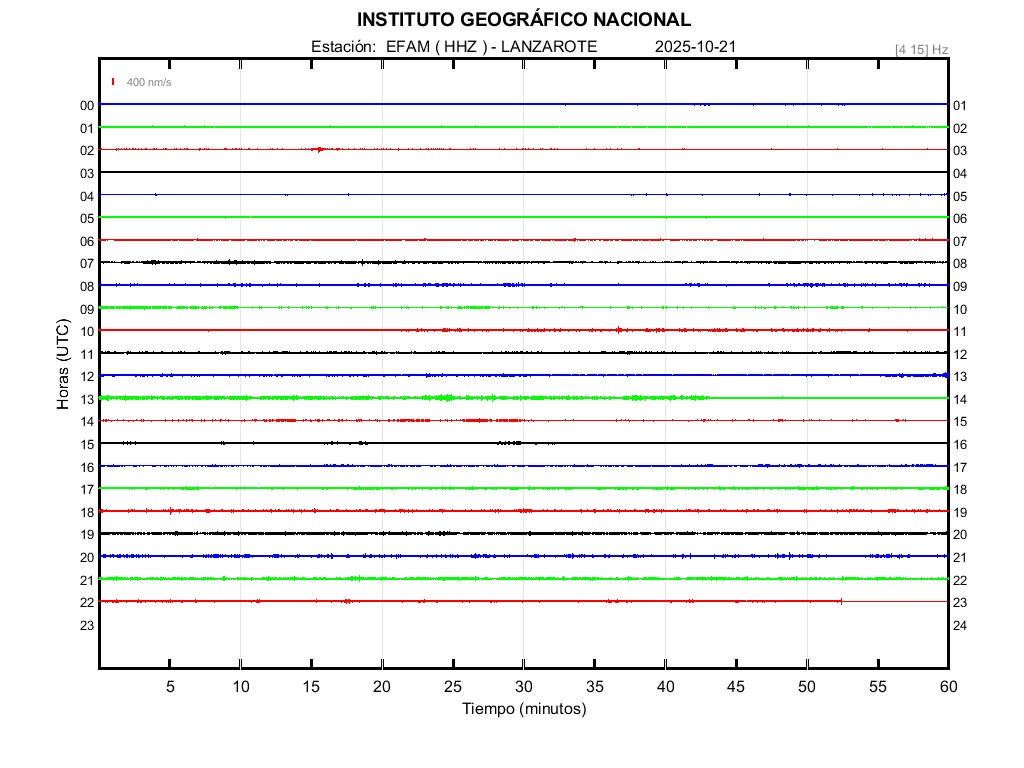Click the 60 minute tick label

point(948,687)
